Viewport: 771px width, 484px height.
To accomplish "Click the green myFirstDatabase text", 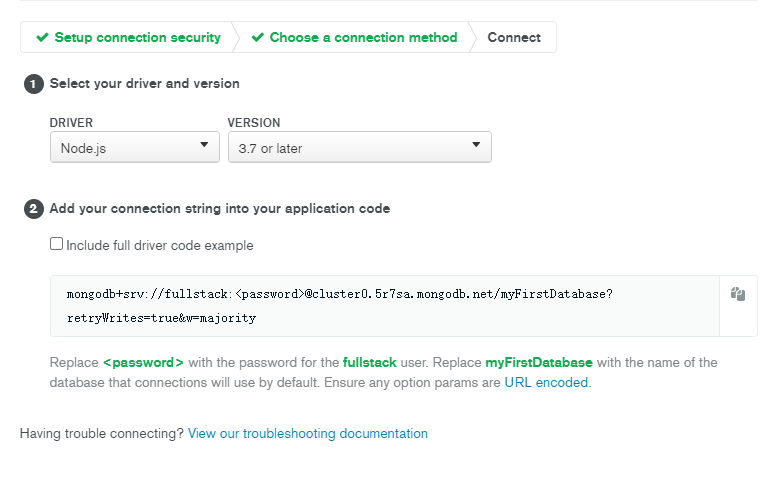I will coord(539,363).
